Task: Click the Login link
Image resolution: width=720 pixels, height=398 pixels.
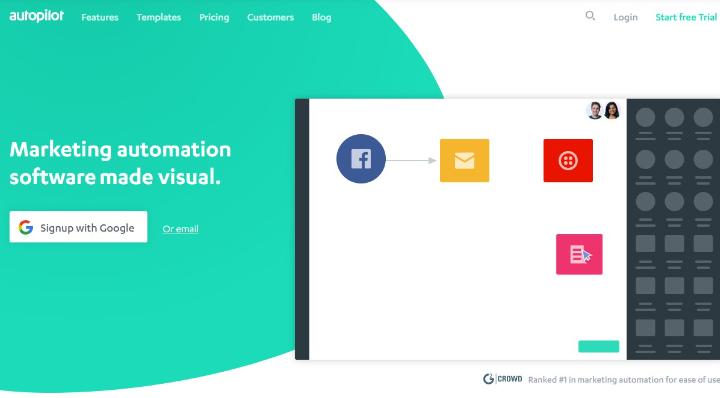Action: coord(625,17)
